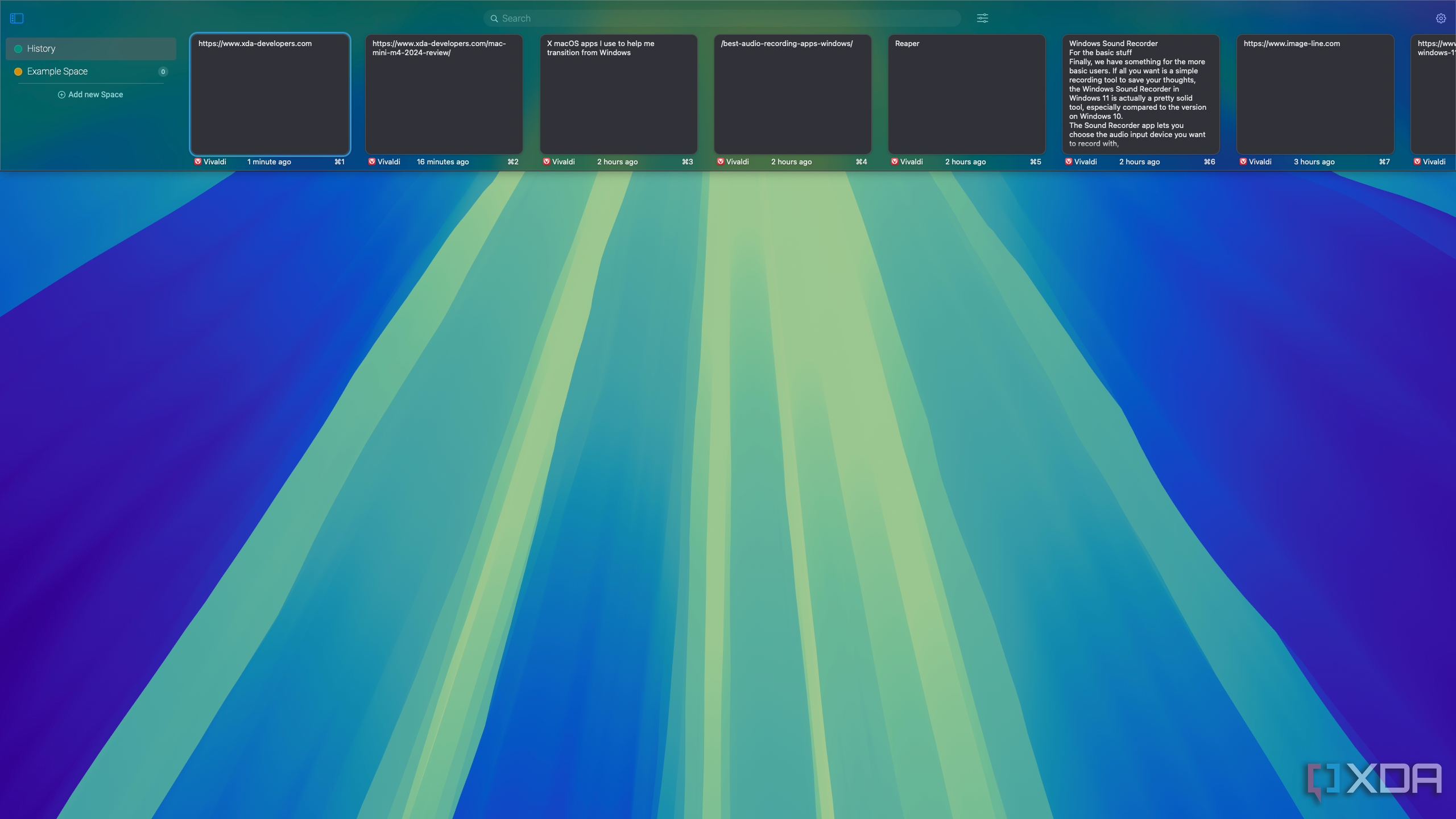Click the settings gear icon
The width and height of the screenshot is (1456, 819).
tap(1441, 18)
